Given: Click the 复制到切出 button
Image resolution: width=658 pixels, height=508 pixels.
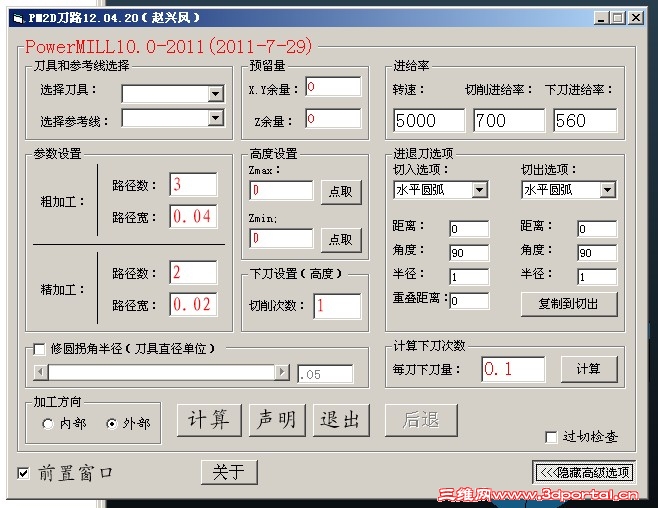Looking at the screenshot, I should point(569,304).
